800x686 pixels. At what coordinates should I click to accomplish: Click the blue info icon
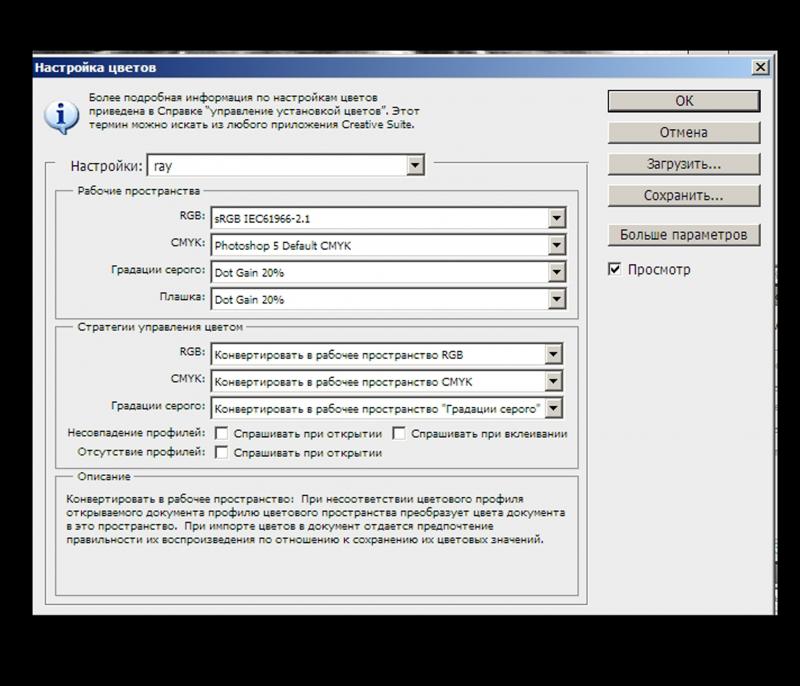61,116
